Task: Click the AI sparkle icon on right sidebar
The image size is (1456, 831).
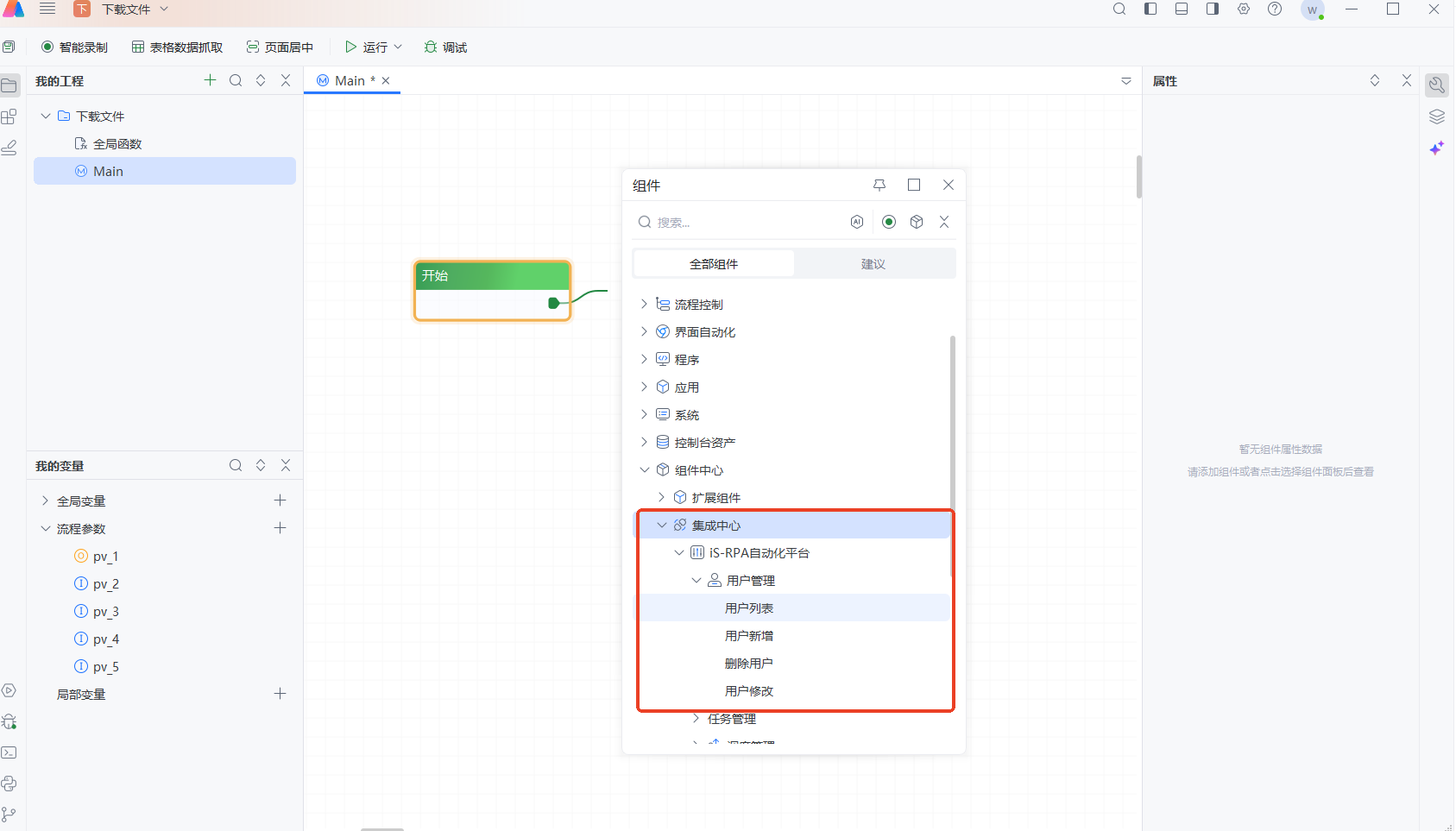Action: [1436, 148]
